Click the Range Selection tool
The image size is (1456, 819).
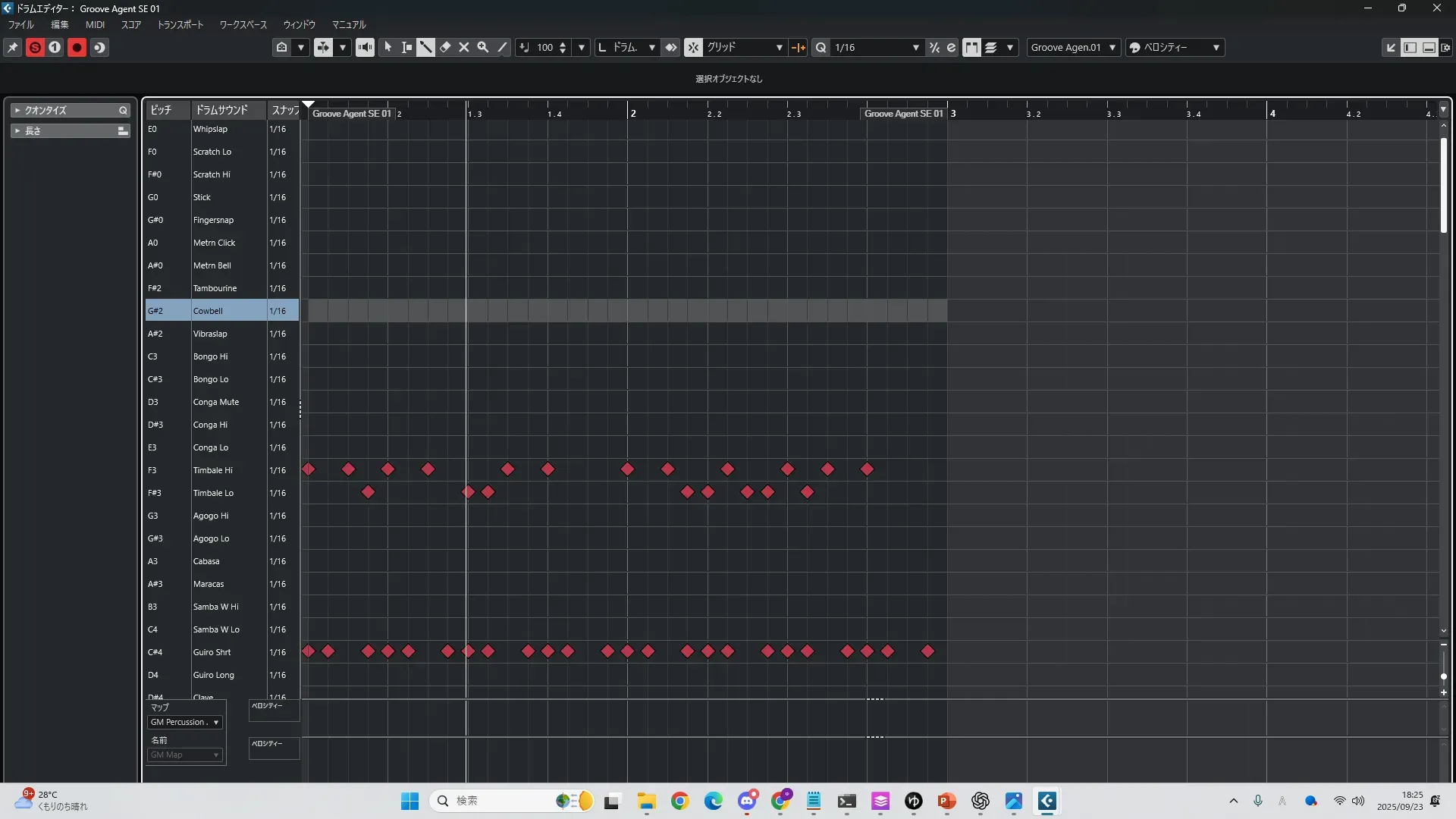click(406, 48)
